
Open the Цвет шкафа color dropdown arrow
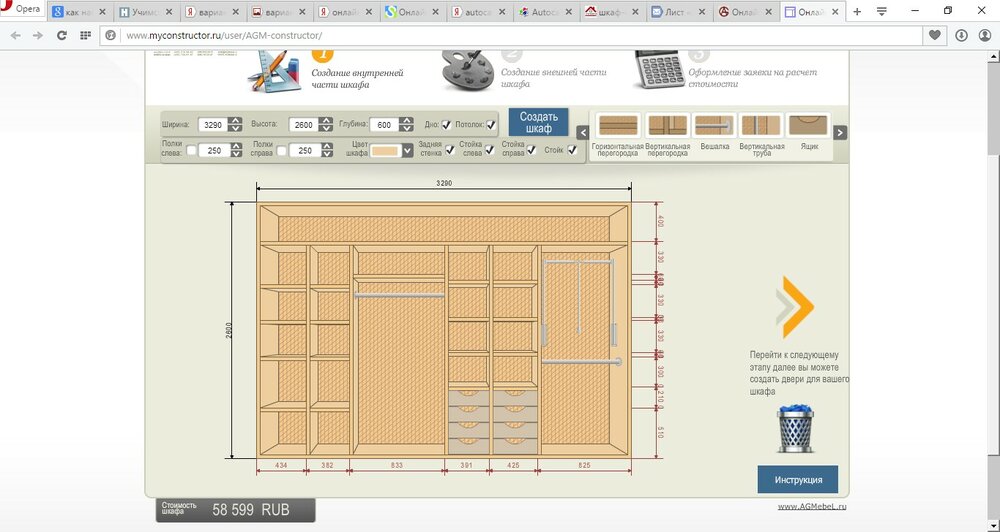point(407,151)
